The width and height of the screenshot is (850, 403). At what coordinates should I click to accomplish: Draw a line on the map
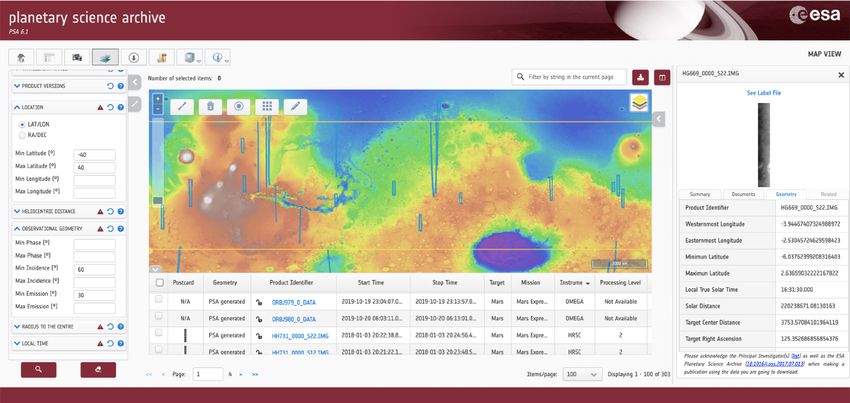pos(182,106)
